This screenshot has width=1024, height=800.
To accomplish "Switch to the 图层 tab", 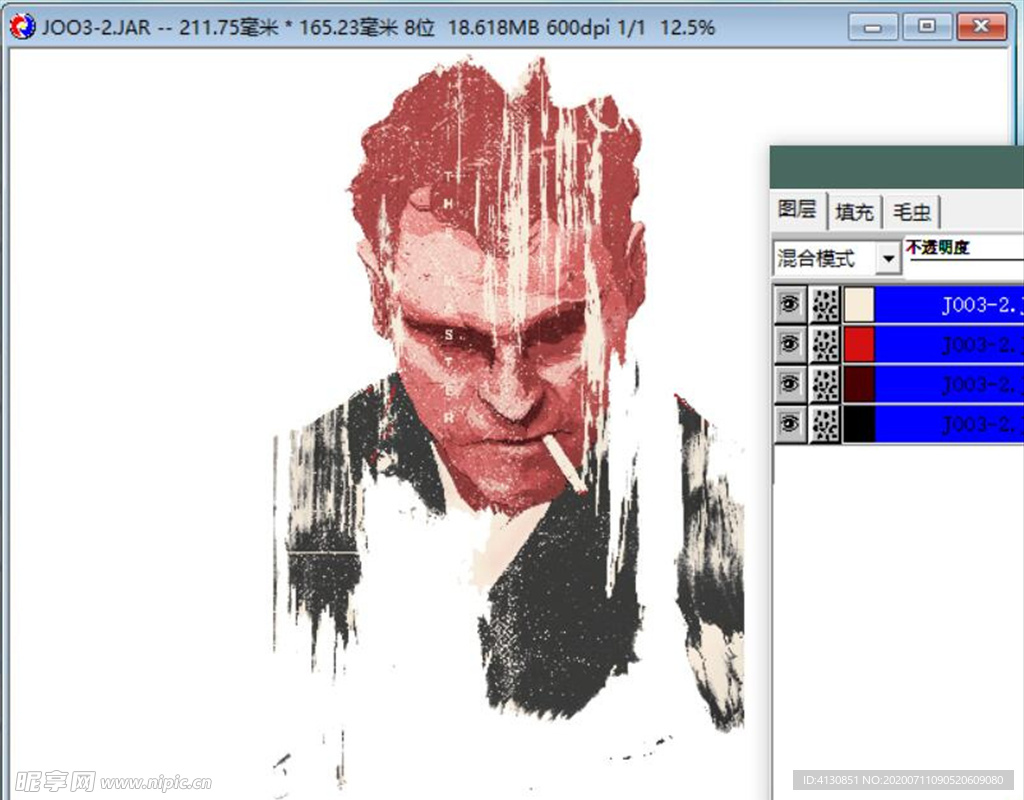I will pos(798,210).
